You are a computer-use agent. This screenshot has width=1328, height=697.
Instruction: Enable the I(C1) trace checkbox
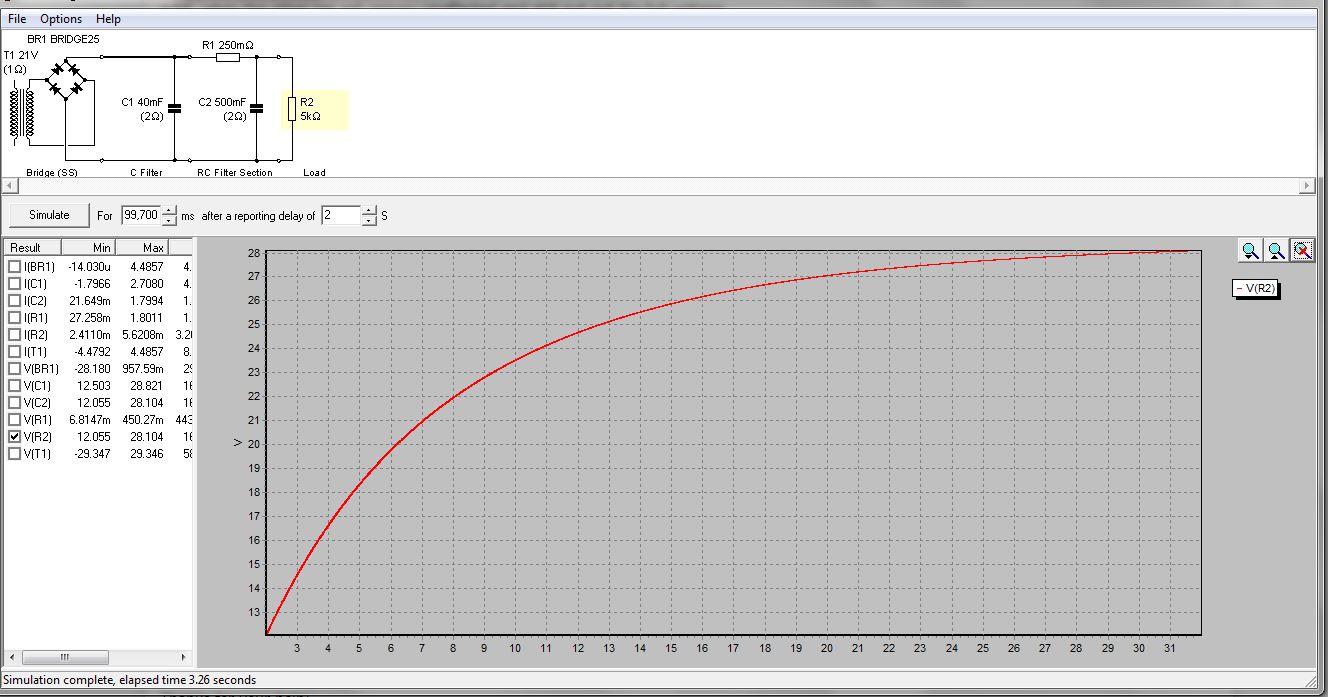[x=14, y=284]
